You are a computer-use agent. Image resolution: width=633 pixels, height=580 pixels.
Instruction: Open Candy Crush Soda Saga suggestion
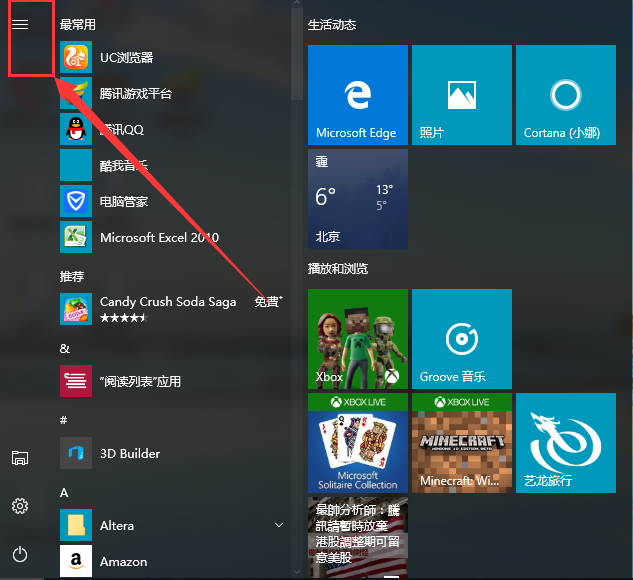pos(172,309)
